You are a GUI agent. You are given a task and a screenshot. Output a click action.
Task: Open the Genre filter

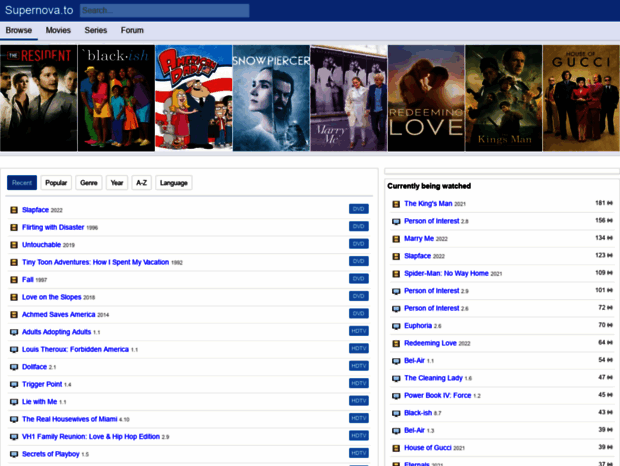pos(89,183)
